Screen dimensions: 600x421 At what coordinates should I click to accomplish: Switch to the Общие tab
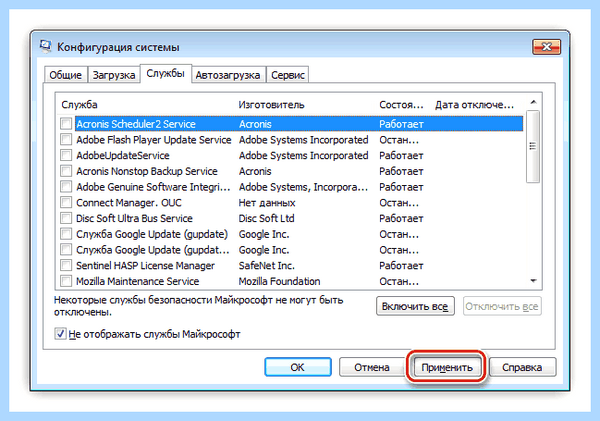[65, 75]
